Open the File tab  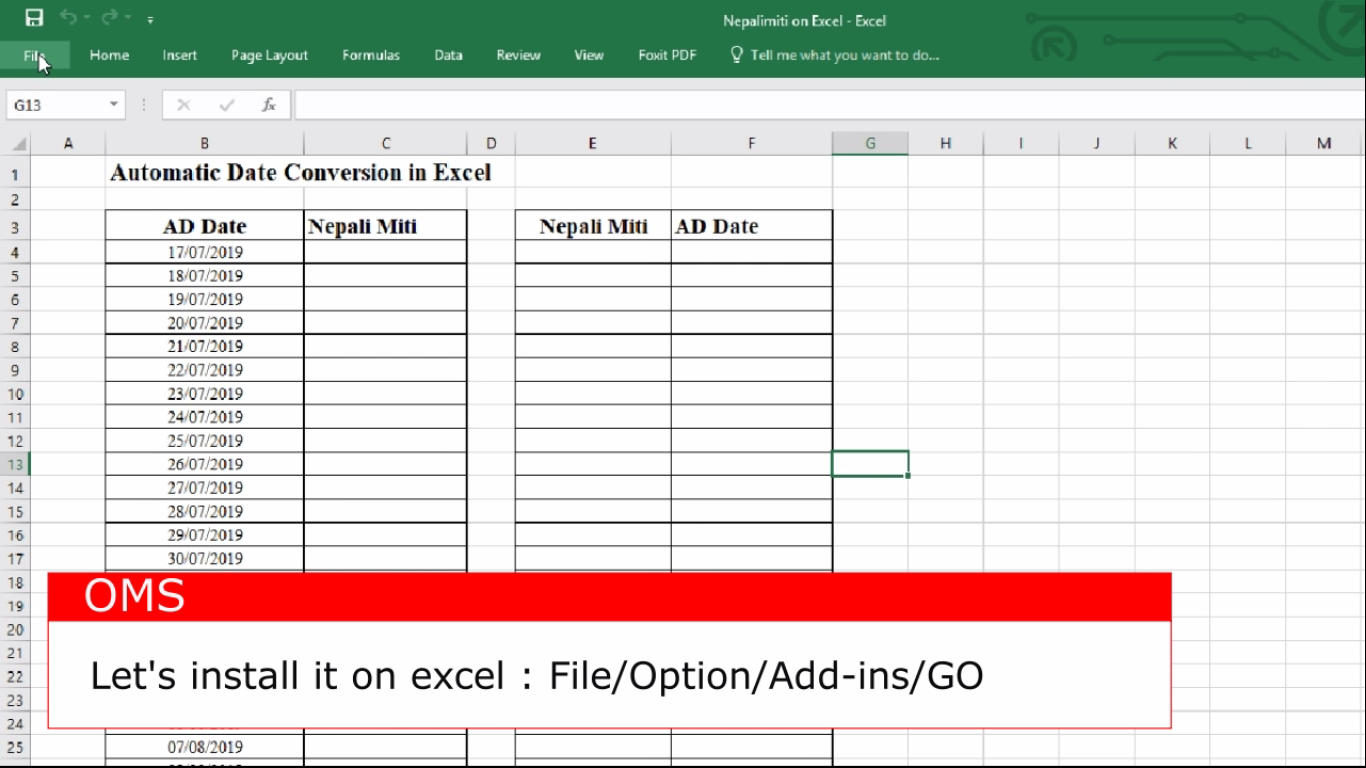coord(35,56)
